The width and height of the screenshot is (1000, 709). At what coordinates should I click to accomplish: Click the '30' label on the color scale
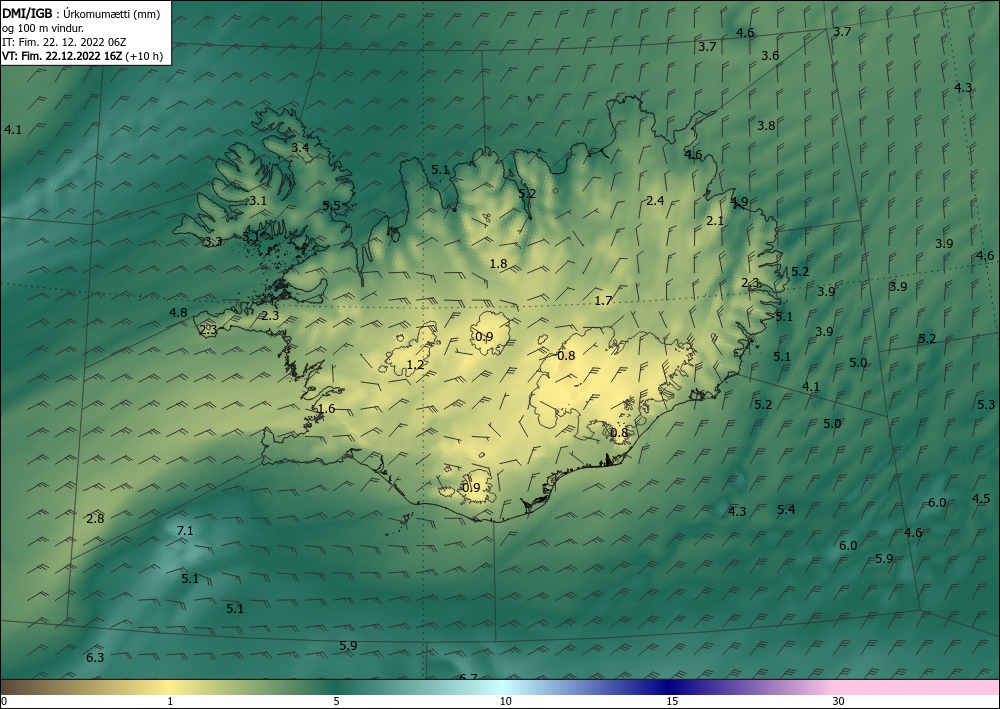tap(839, 702)
